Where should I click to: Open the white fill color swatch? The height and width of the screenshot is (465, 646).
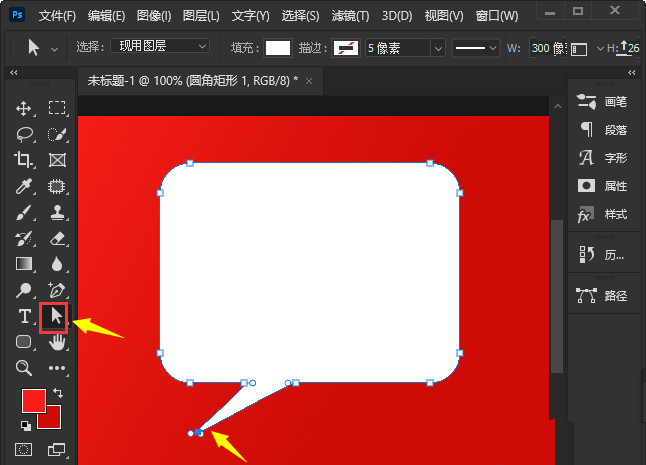(278, 48)
